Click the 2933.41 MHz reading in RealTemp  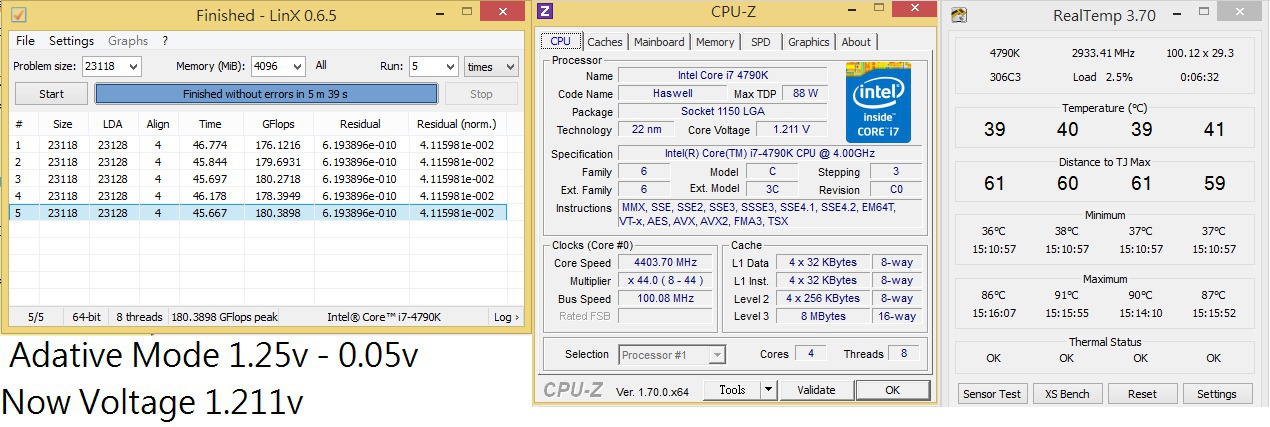coord(1105,53)
